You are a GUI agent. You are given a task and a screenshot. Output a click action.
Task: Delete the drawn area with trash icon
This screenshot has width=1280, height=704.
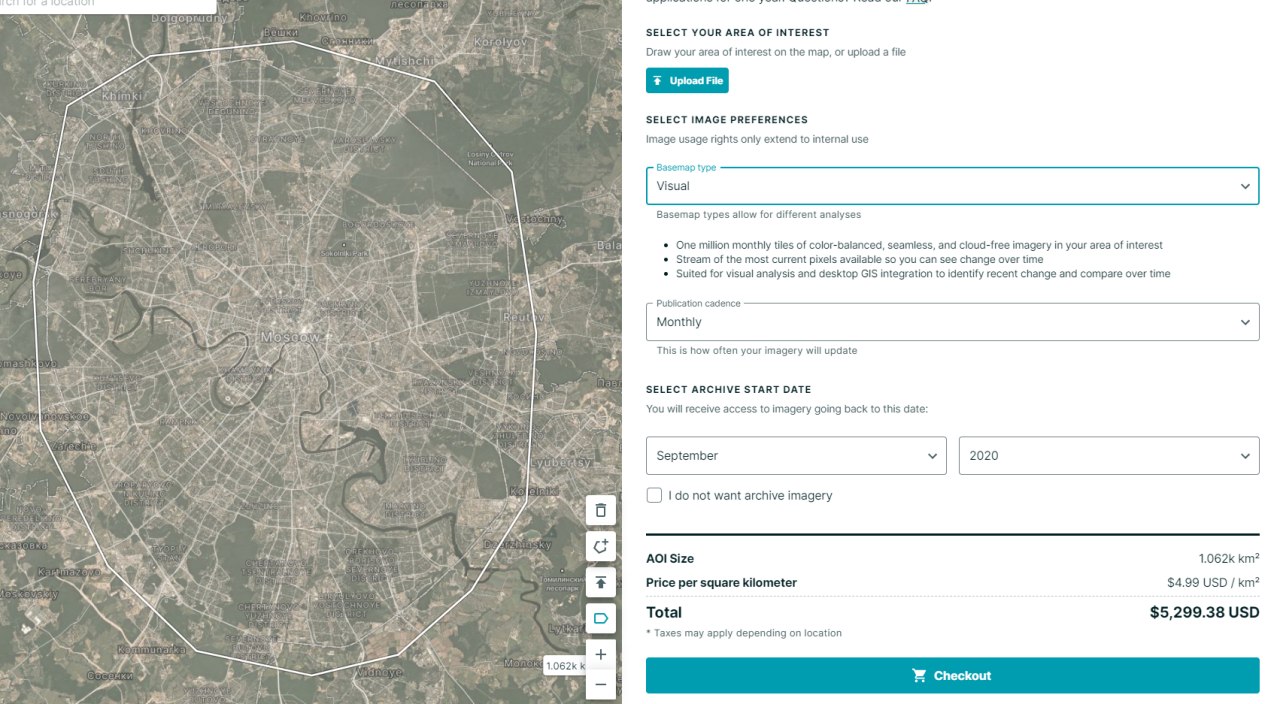click(x=600, y=510)
